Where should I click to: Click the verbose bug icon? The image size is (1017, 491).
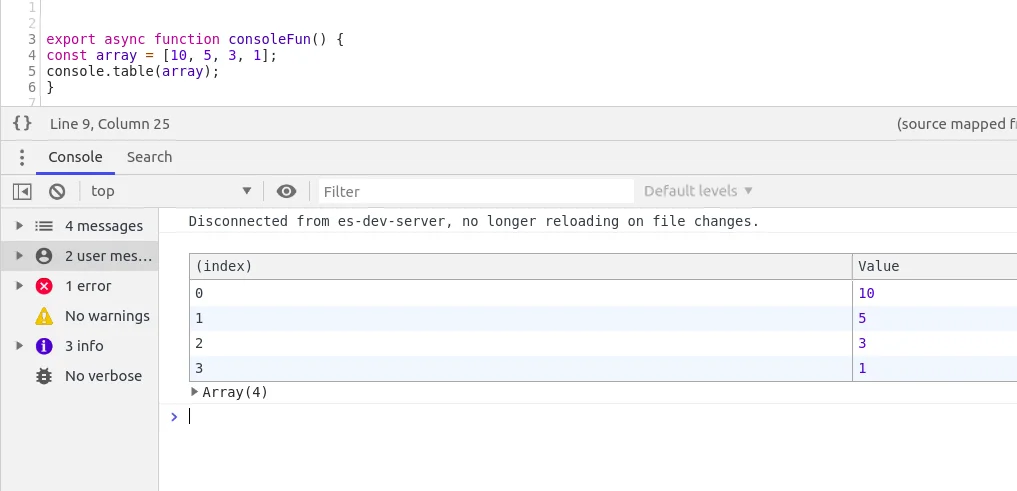tap(44, 376)
